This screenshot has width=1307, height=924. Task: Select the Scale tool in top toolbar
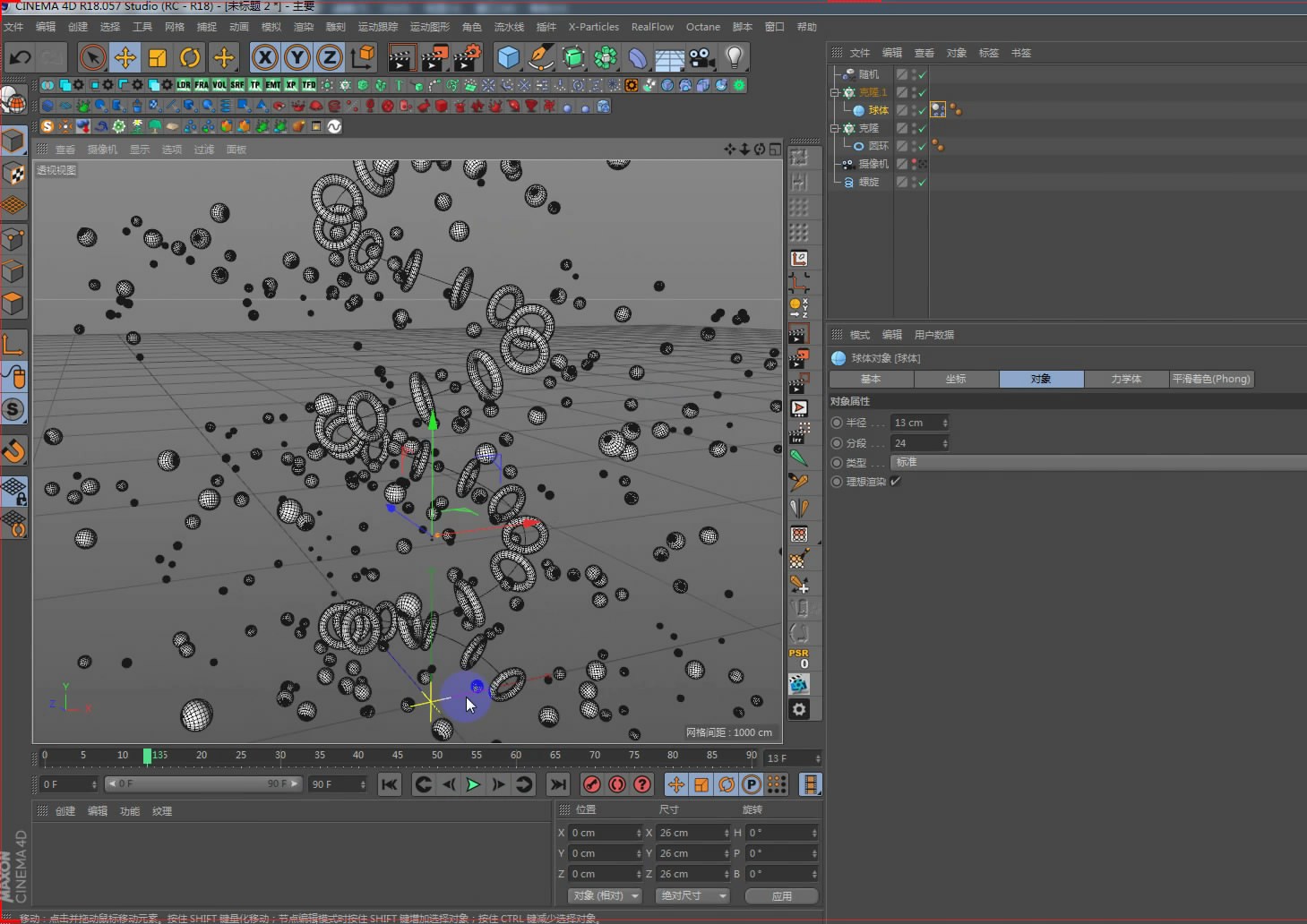click(x=158, y=58)
